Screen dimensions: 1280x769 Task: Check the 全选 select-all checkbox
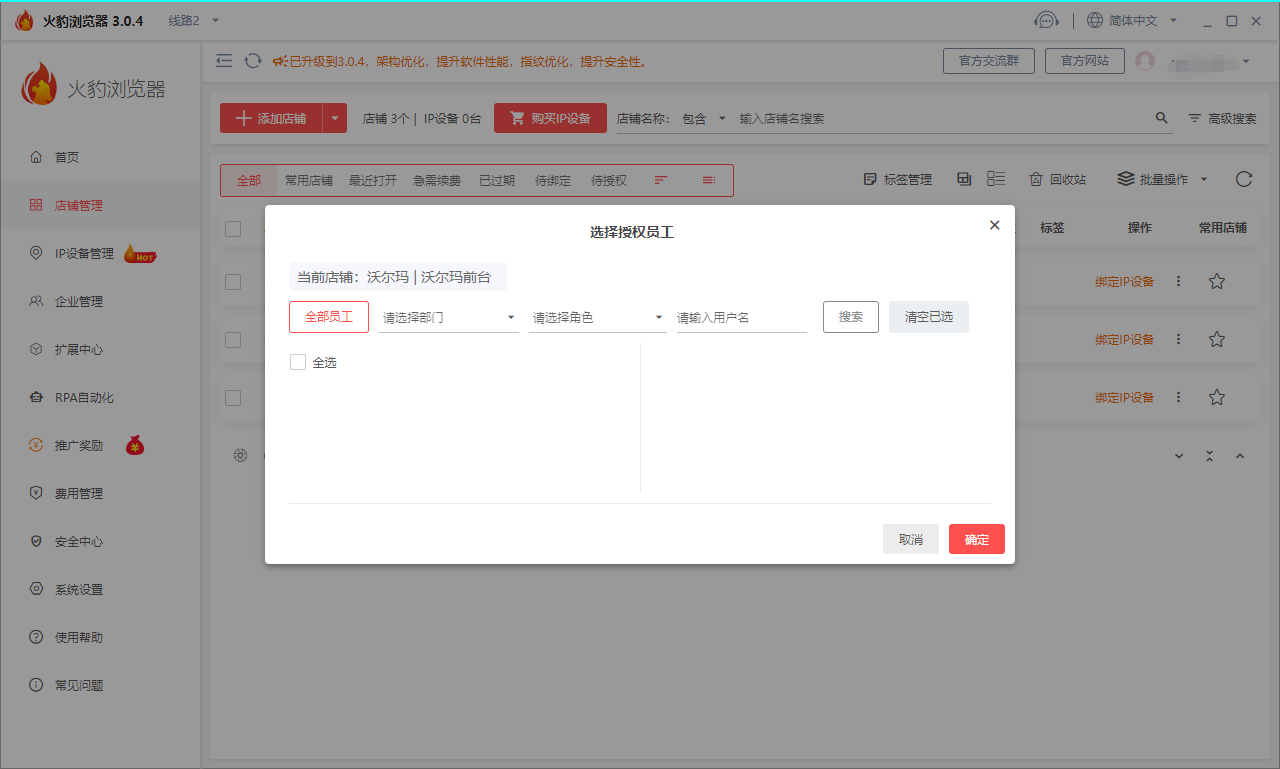(298, 362)
